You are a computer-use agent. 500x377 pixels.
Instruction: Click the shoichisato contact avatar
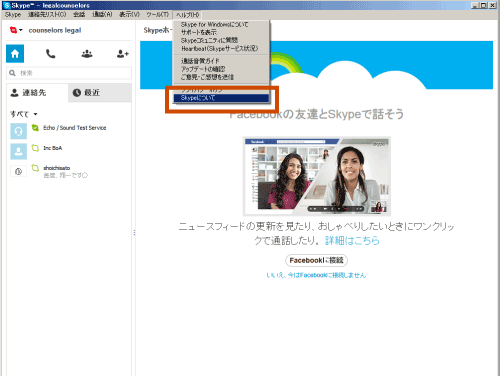coord(18,171)
